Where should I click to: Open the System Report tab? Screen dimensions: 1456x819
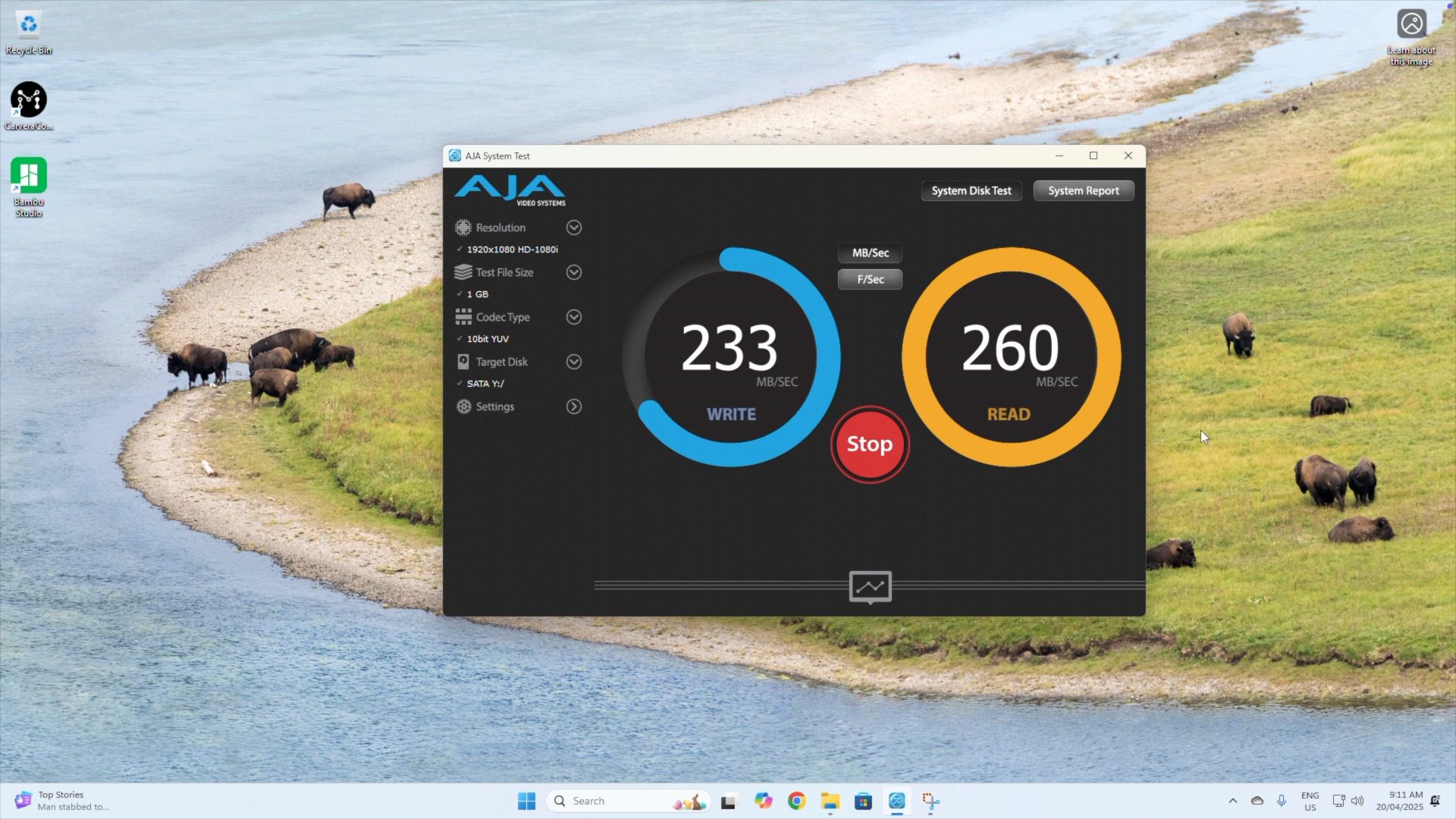coord(1083,190)
